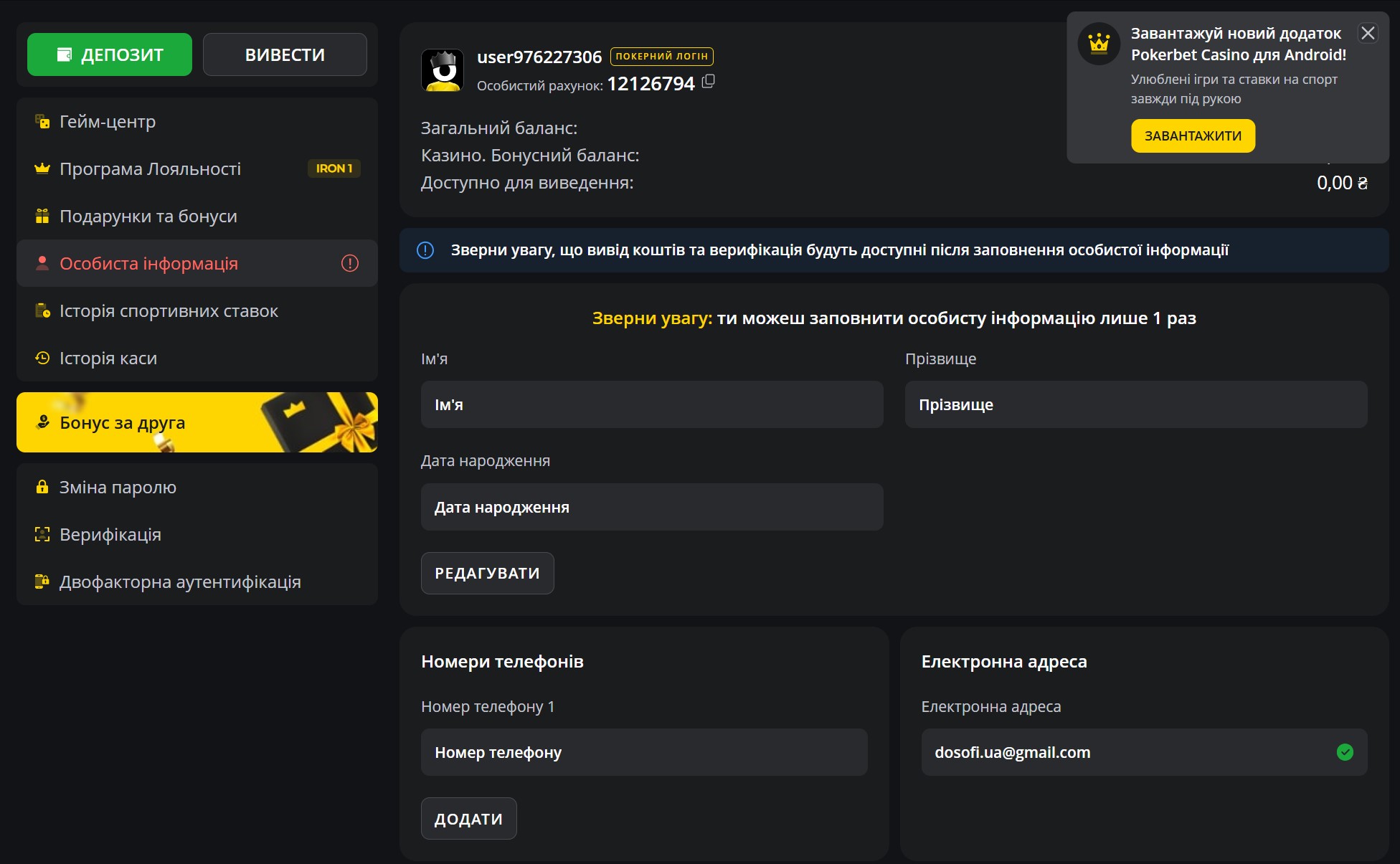
Task: Click the yellow ЗАВАНТАЖИТИ button
Action: (1193, 136)
